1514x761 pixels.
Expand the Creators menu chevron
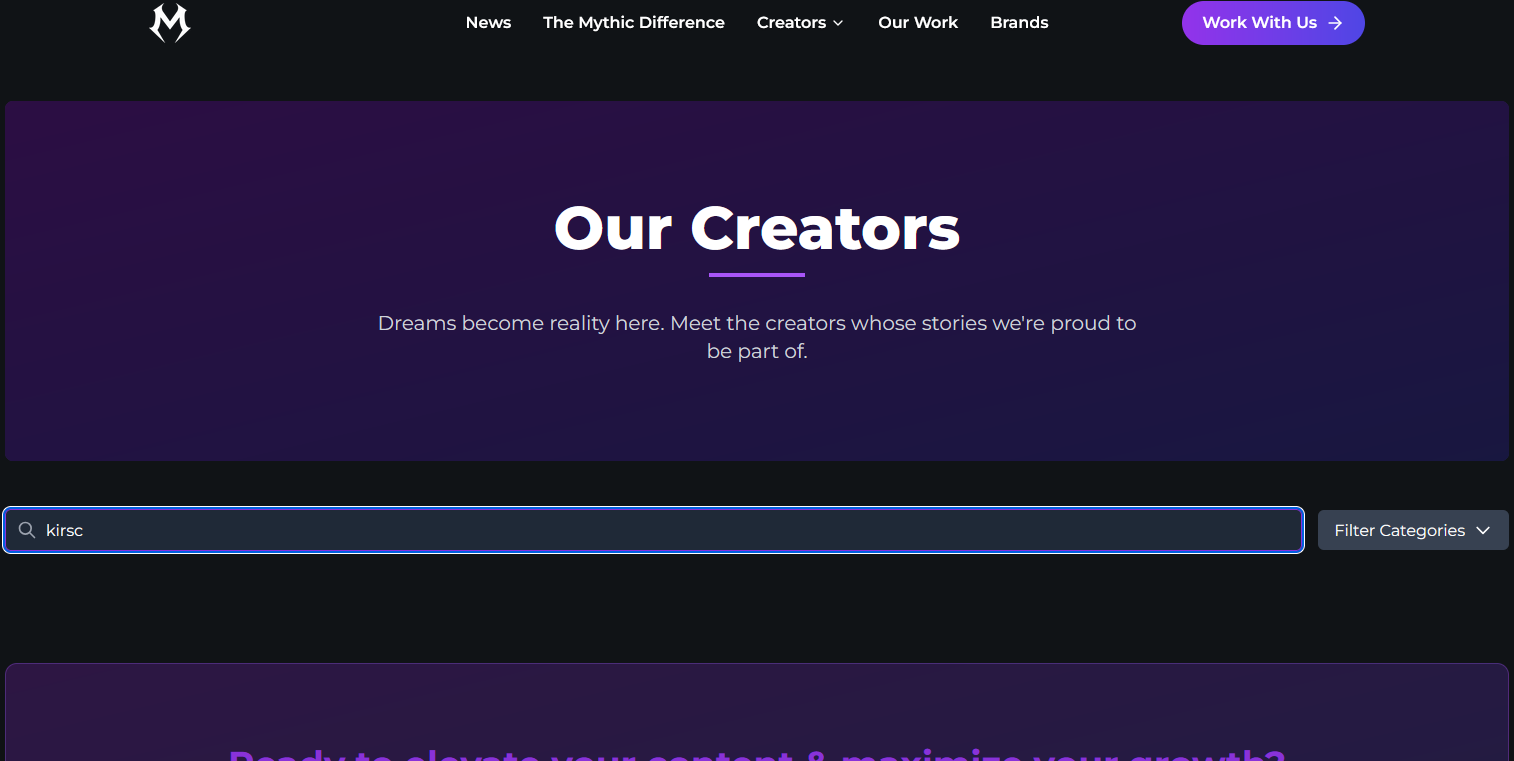click(838, 23)
